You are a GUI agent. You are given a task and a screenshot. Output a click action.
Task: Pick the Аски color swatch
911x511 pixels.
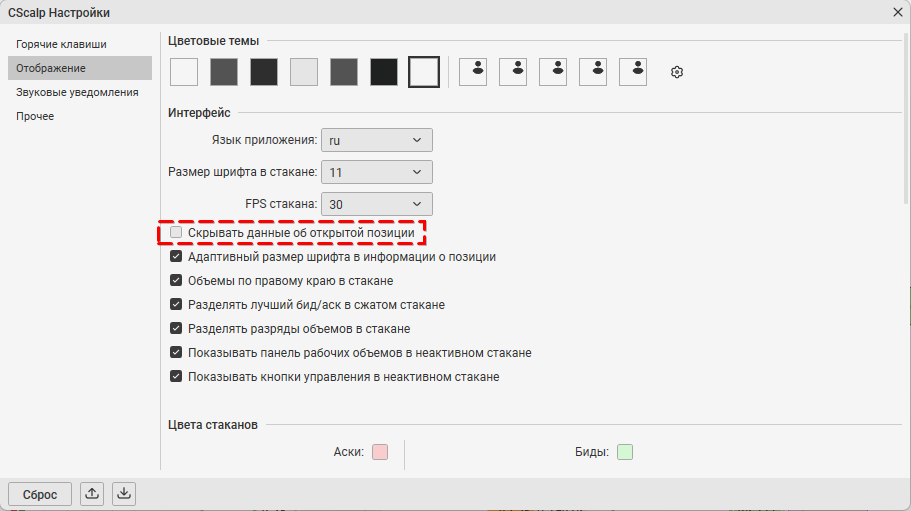380,452
